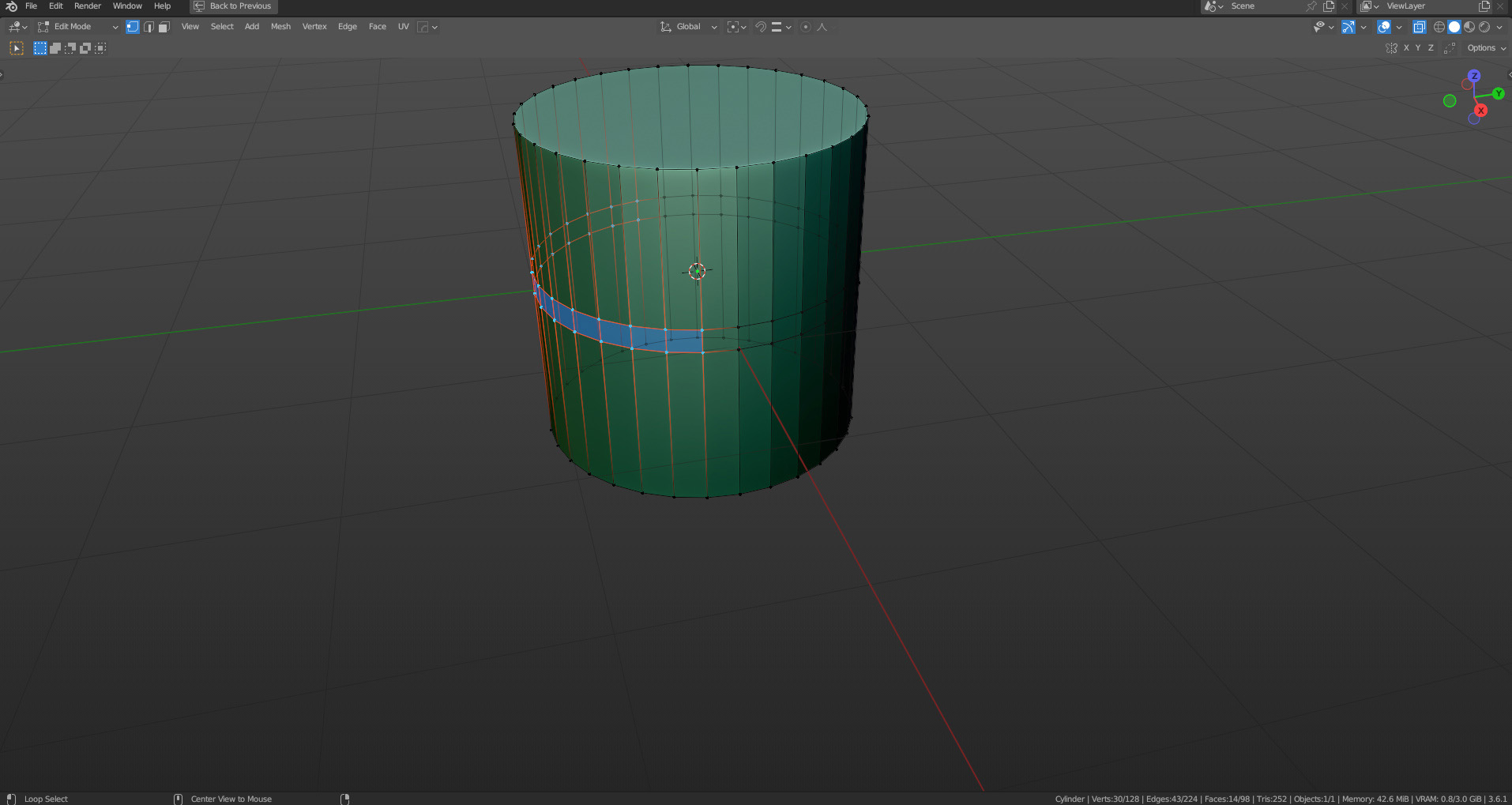Screen dimensions: 1512x805
Task: Click the red X axis on gizmo
Action: click(1481, 111)
